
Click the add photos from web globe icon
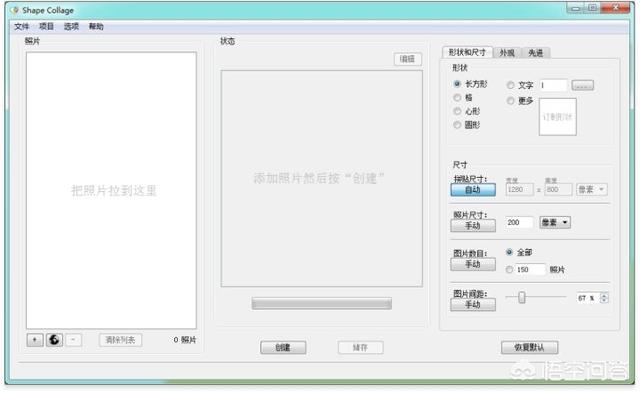[x=54, y=340]
